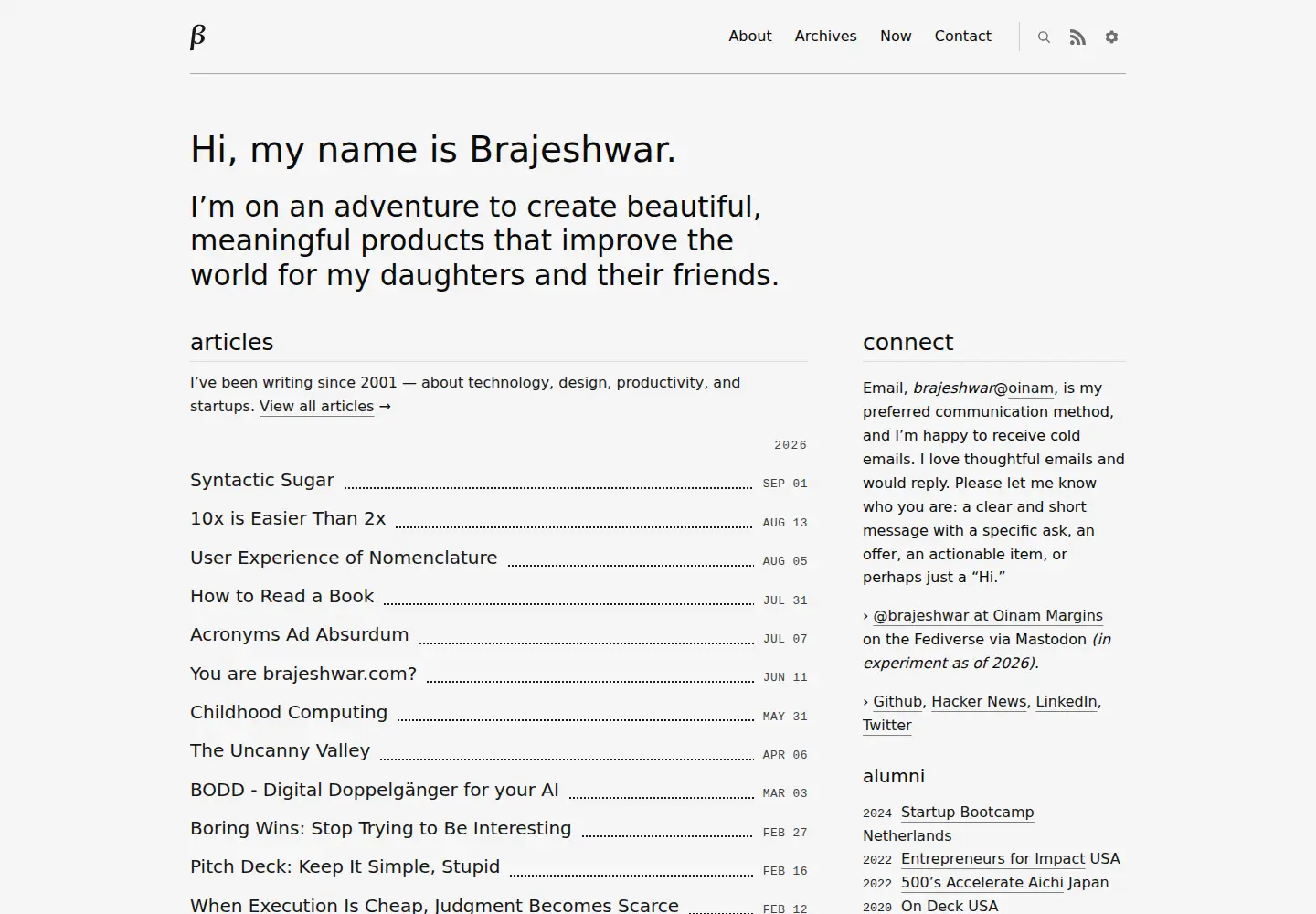Go to the Hacker News profile link
Screen dimensions: 1316x914
coord(979,702)
